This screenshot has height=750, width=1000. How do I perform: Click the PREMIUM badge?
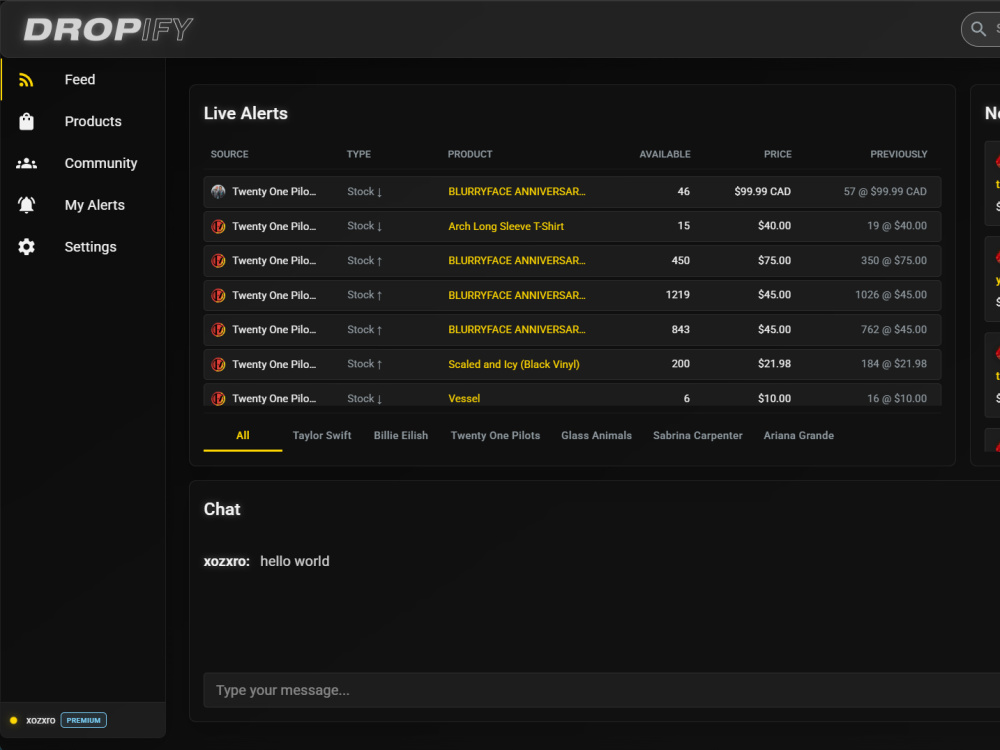tap(84, 720)
